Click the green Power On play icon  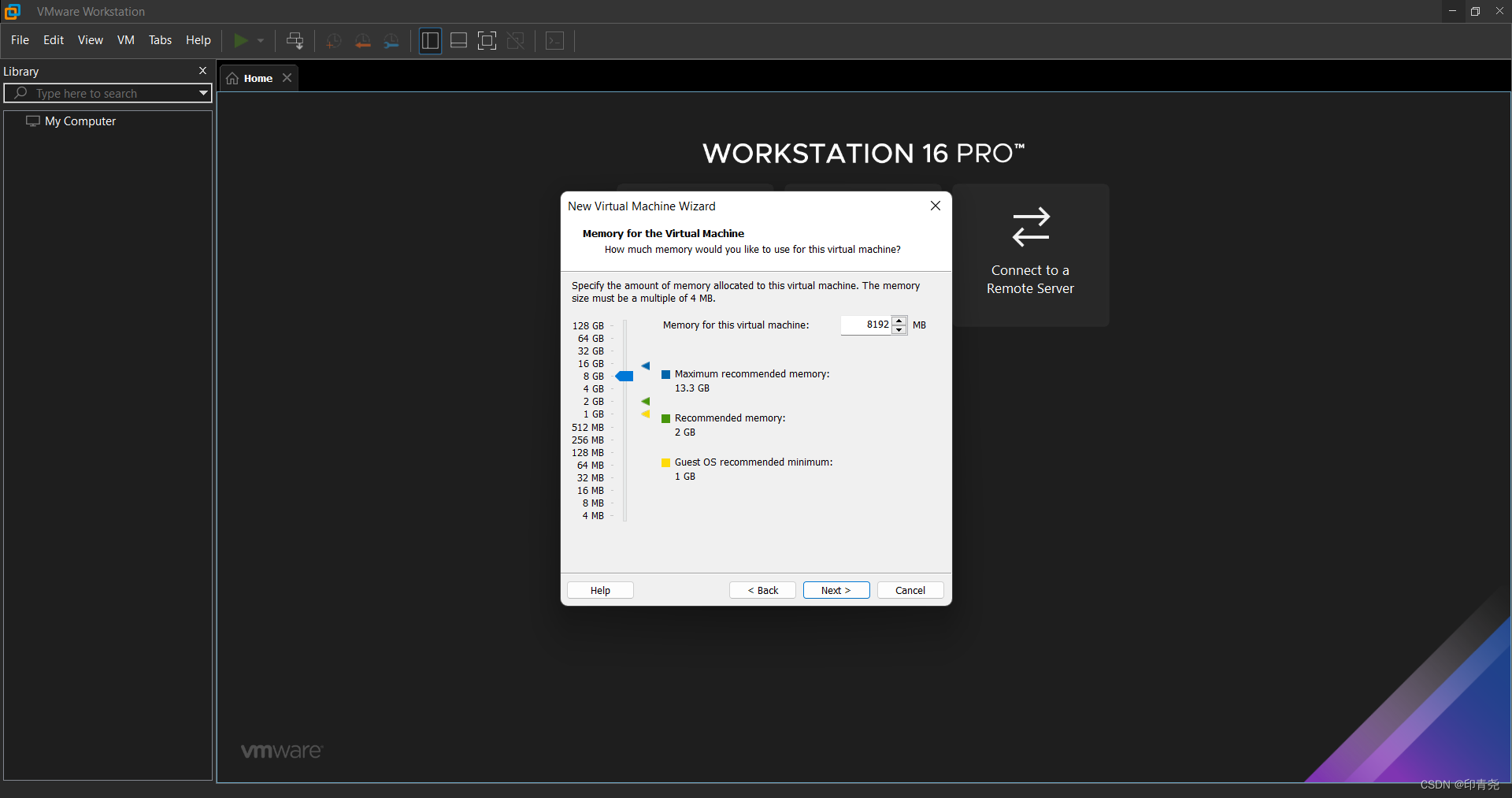point(241,40)
